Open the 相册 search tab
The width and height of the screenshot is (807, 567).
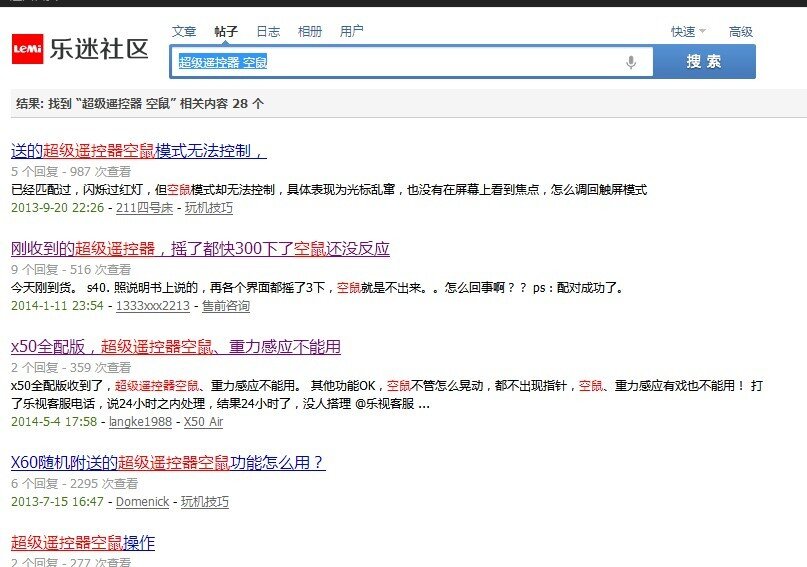tap(310, 31)
